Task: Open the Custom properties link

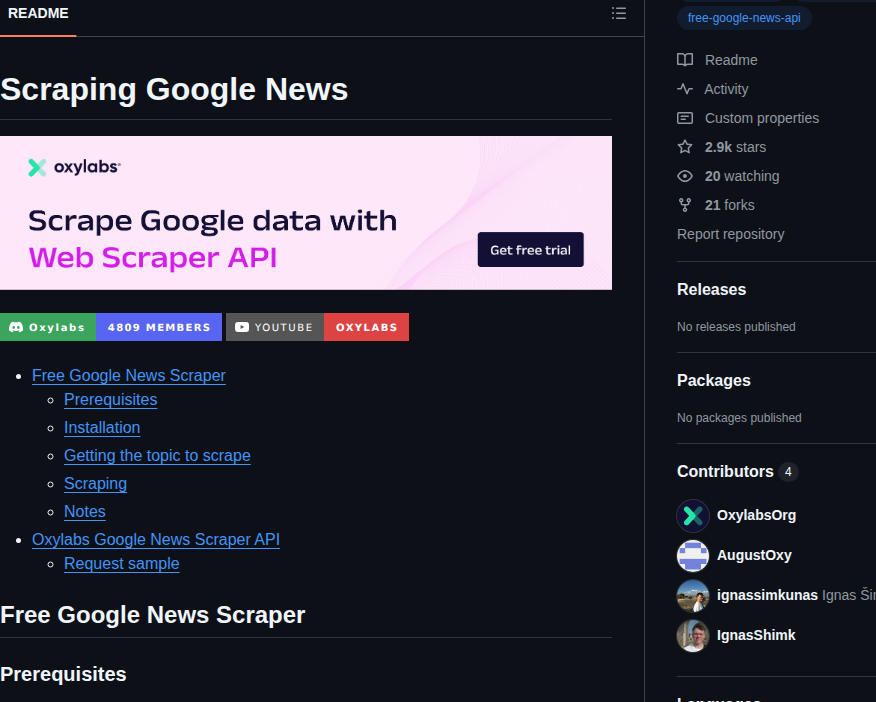Action: pos(761,118)
